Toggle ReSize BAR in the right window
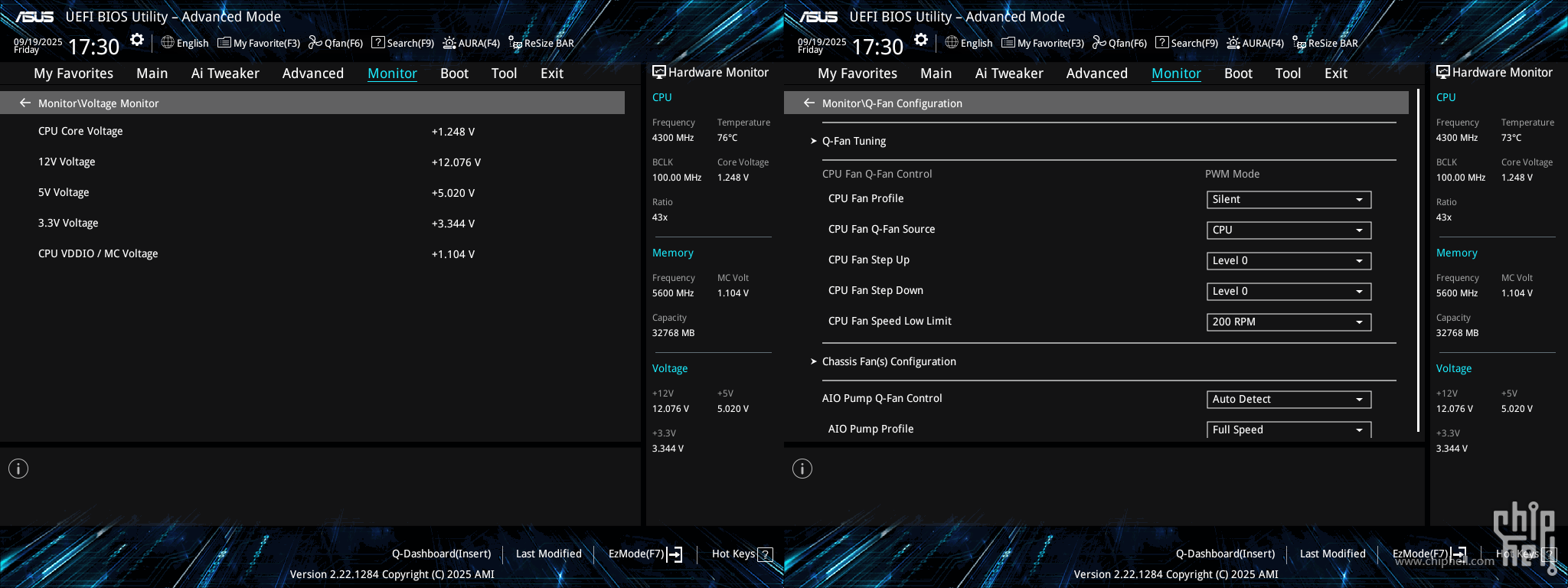This screenshot has height=588, width=1568. [1325, 43]
